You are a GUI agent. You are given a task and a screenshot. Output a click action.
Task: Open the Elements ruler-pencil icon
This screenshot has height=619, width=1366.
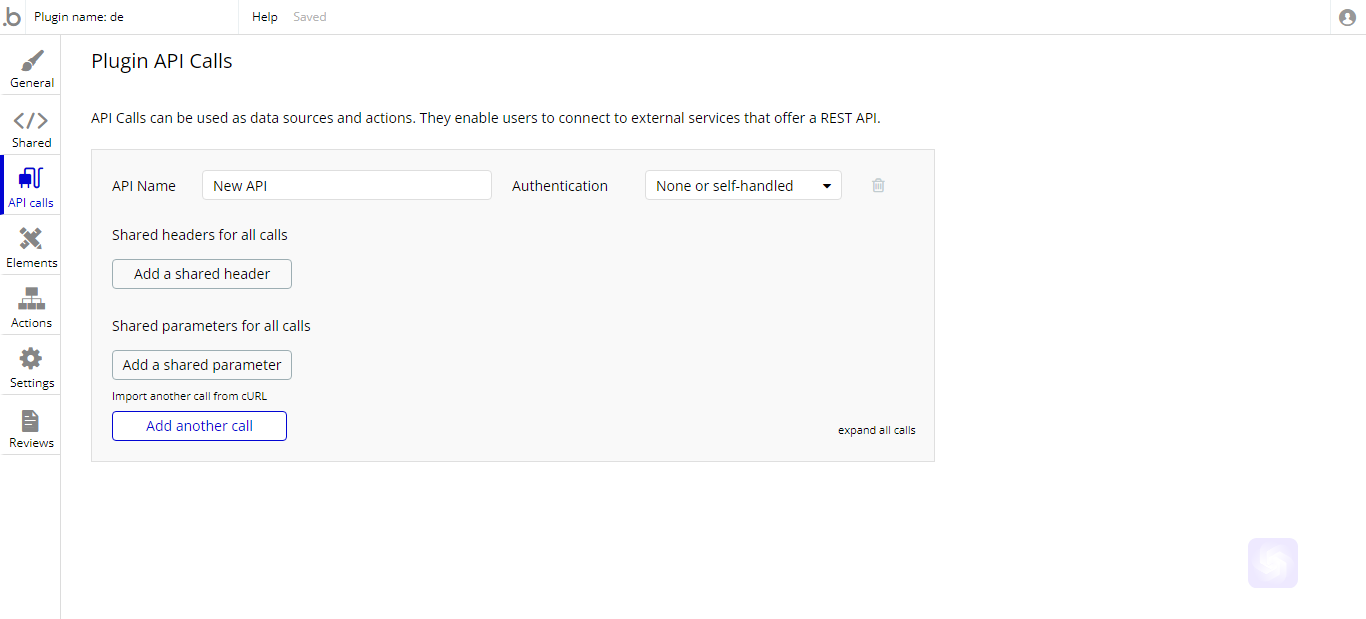point(31,239)
